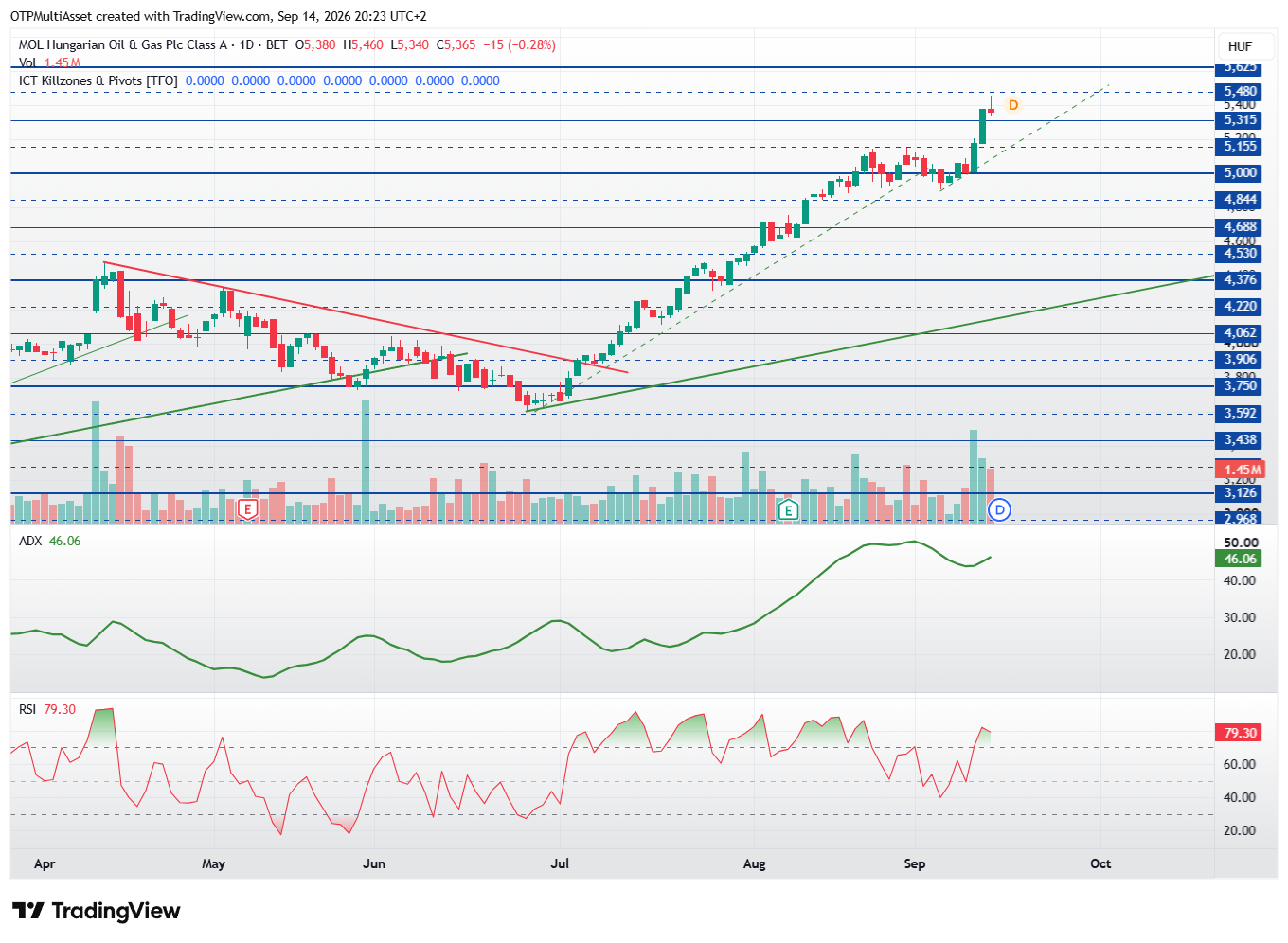Click the 60.00 label on the RSI axis
Screen dimensions: 1288x943
click(x=1240, y=764)
